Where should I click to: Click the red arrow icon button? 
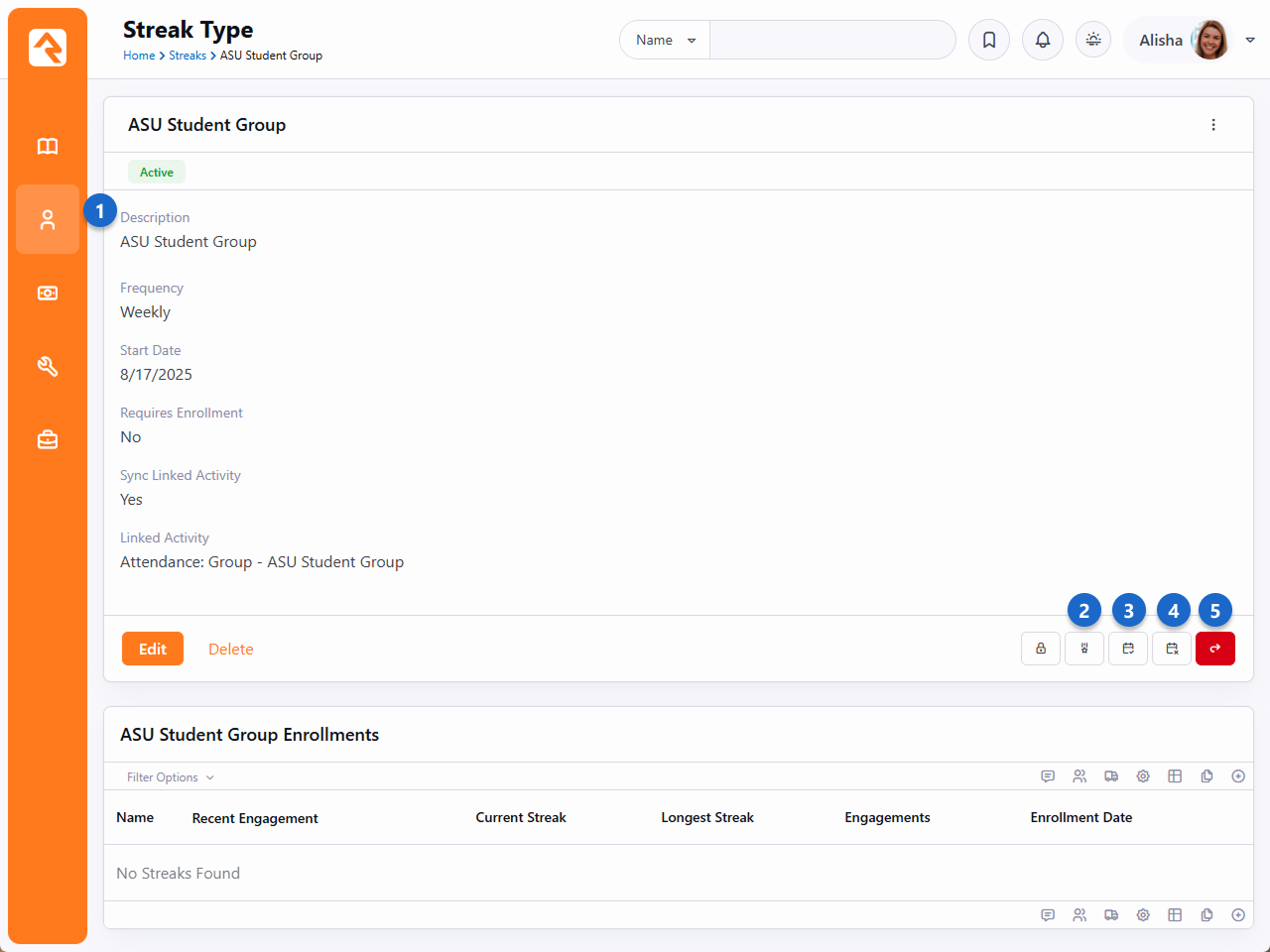click(1215, 649)
